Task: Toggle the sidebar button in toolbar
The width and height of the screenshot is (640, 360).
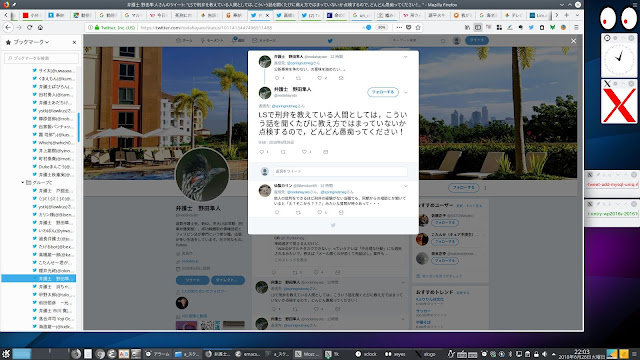Action: click(478, 27)
